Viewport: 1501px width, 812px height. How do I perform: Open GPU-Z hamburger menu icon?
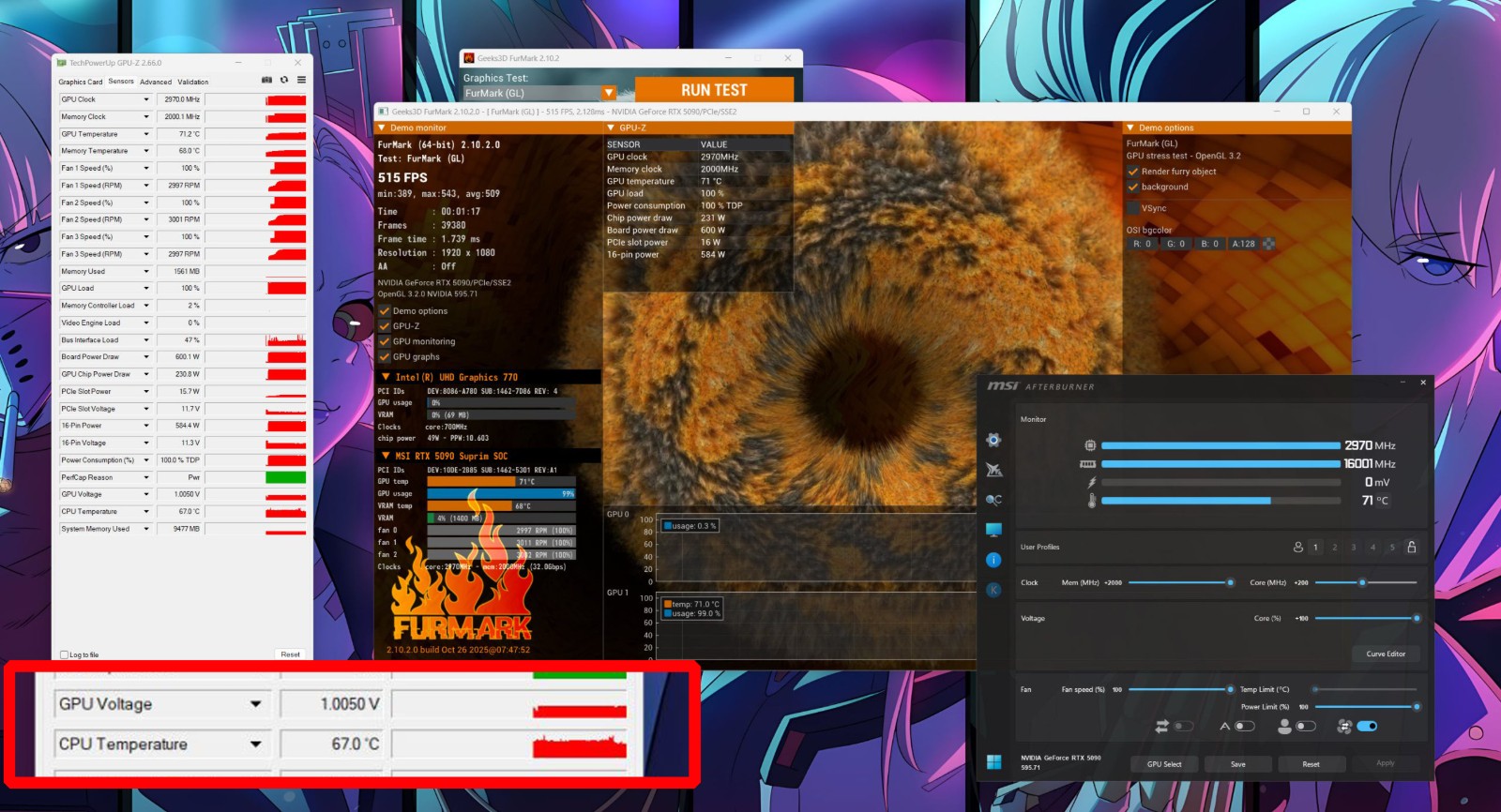[x=301, y=81]
